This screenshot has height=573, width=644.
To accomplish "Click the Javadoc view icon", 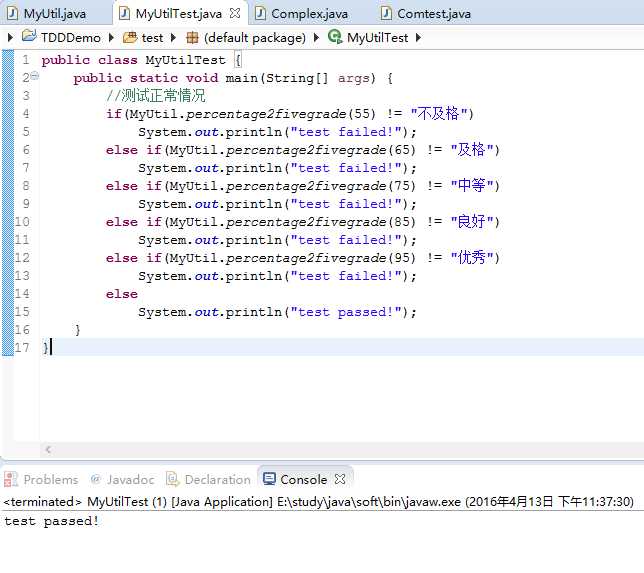I will coord(96,479).
